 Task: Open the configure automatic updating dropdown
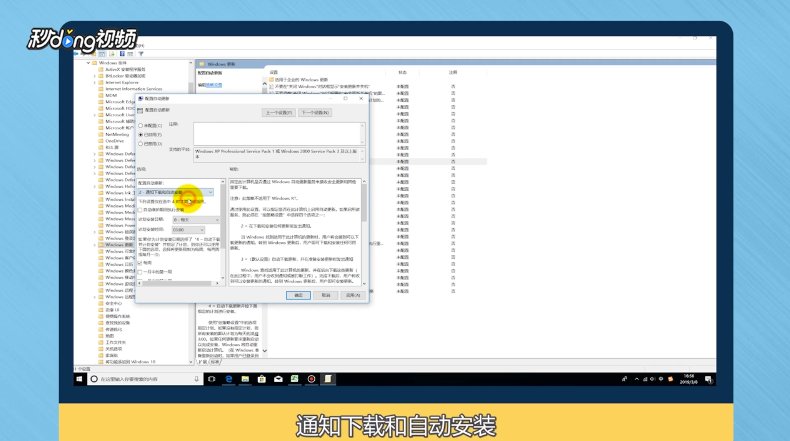click(175, 192)
